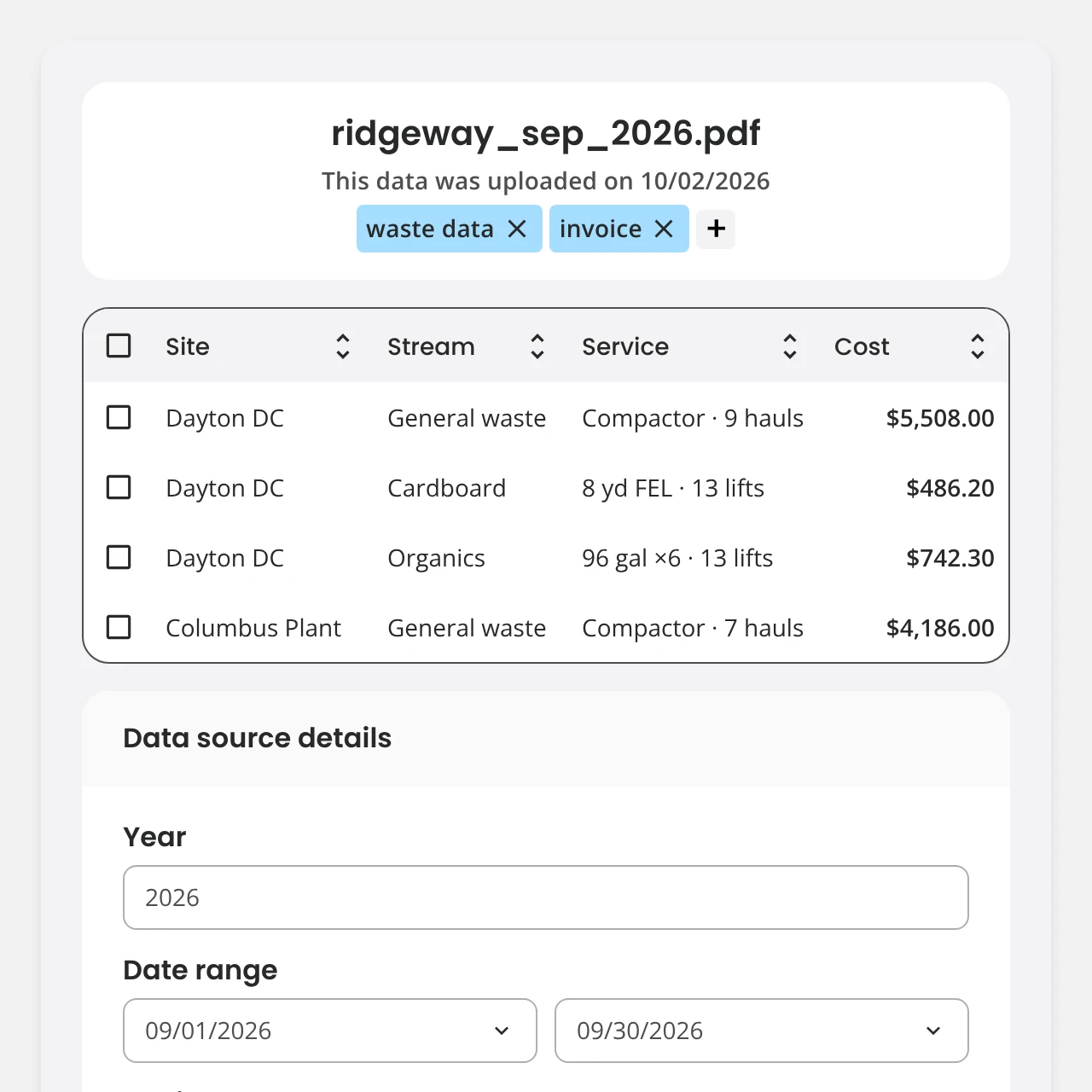Click the $486.20 cost cell
Image resolution: width=1092 pixels, height=1092 pixels.
[950, 488]
